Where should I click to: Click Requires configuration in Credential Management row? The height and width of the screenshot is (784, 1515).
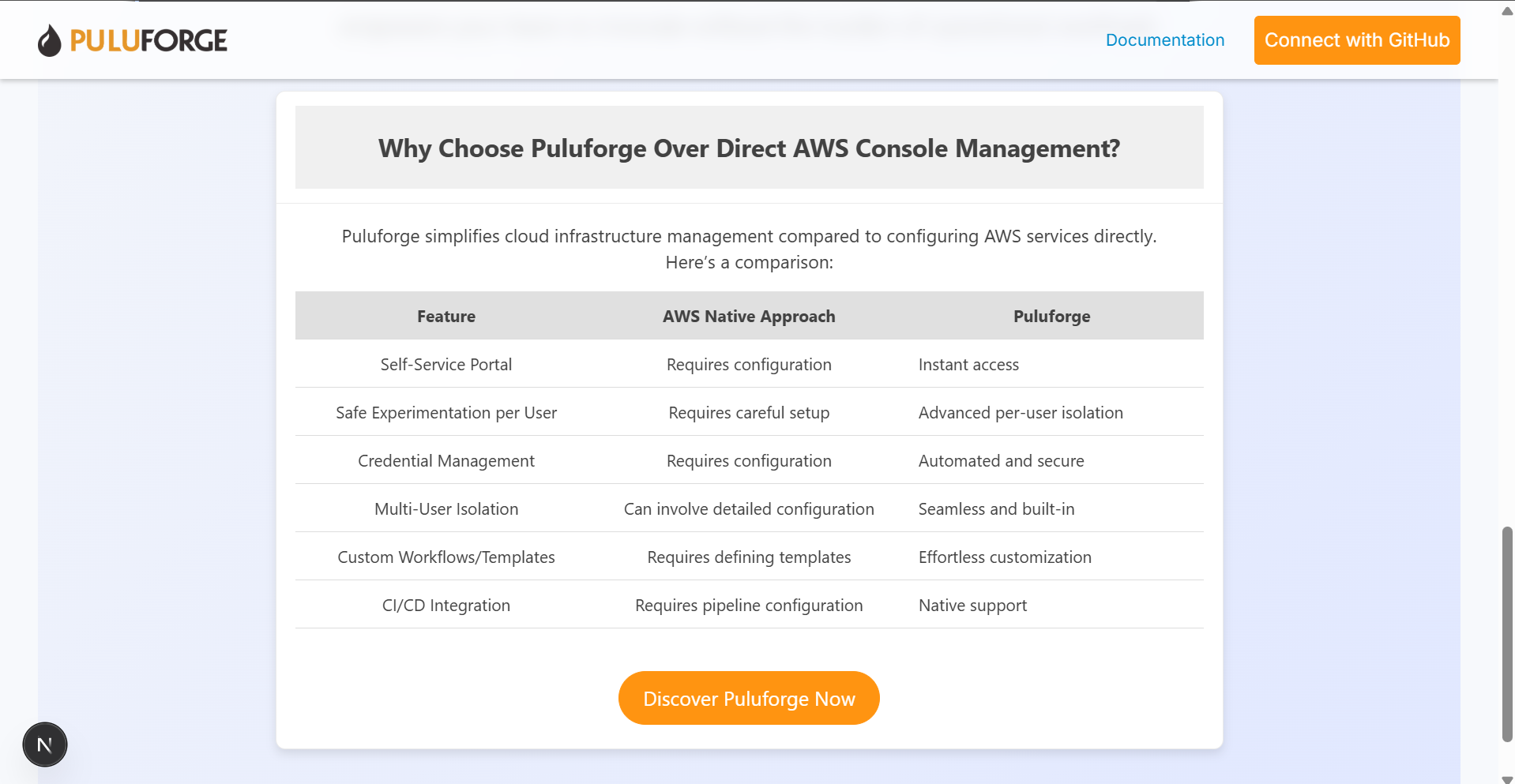[749, 460]
